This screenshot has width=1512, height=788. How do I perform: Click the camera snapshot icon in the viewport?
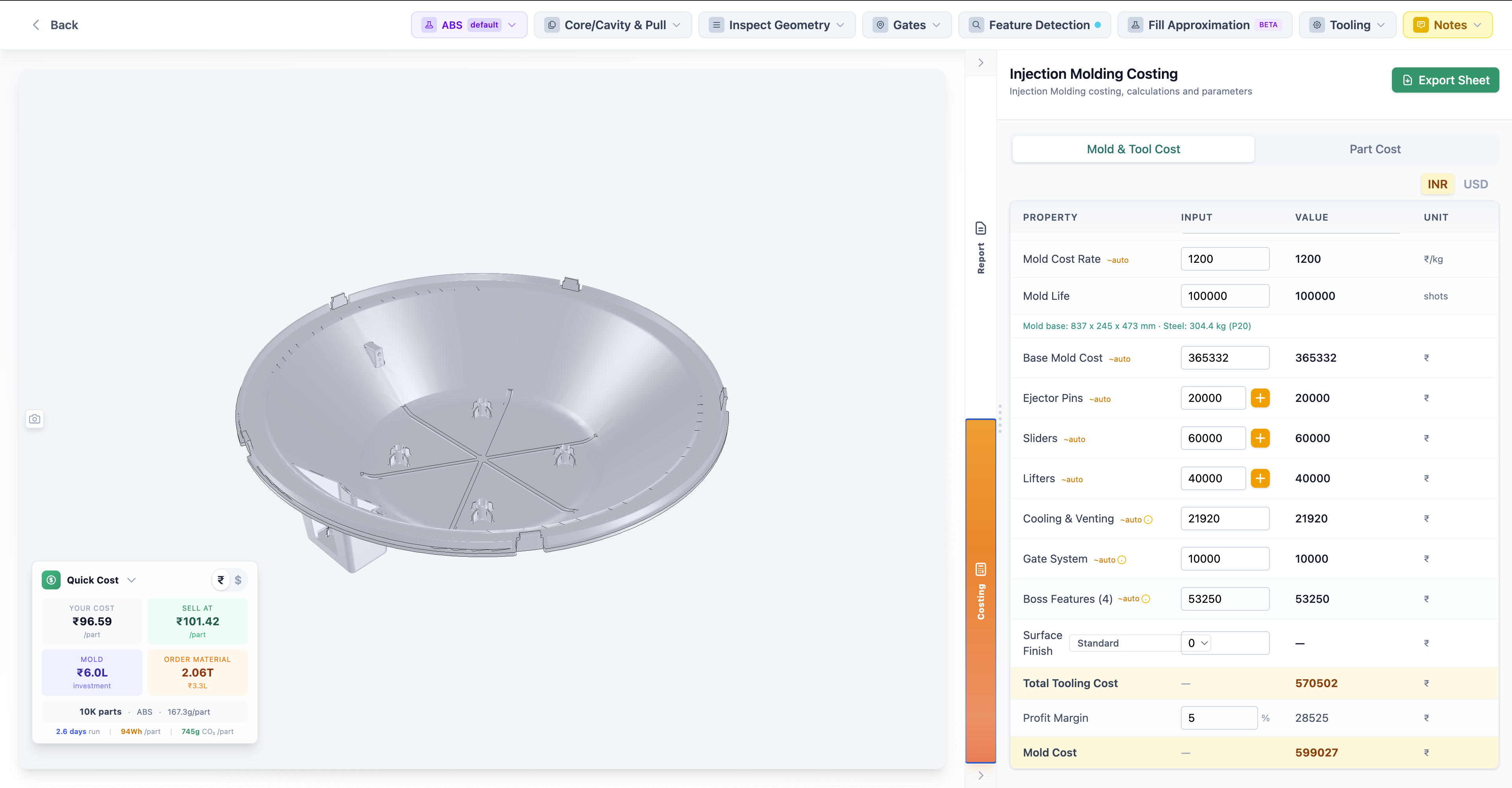pos(35,419)
